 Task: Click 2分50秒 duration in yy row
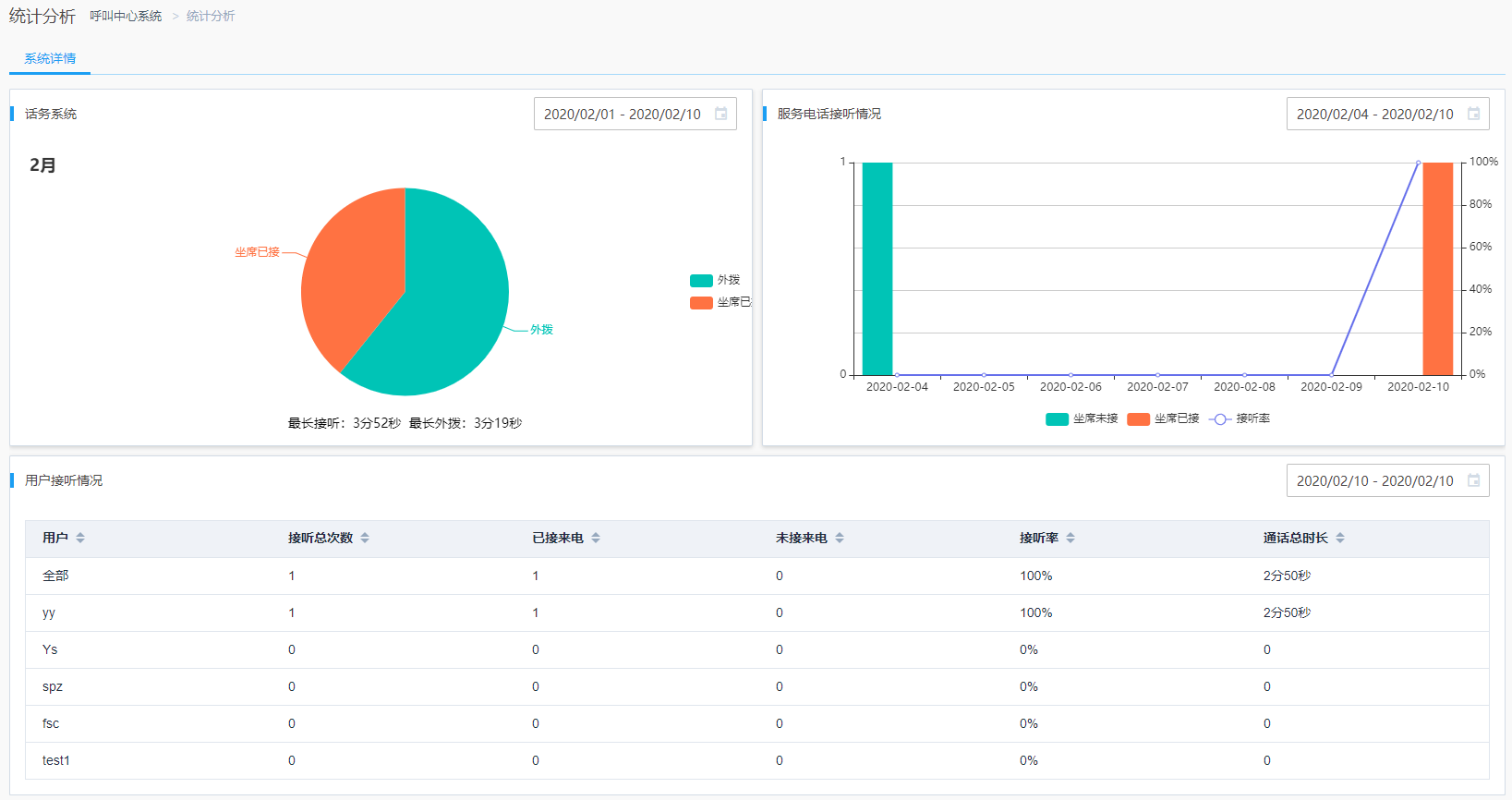click(1287, 612)
